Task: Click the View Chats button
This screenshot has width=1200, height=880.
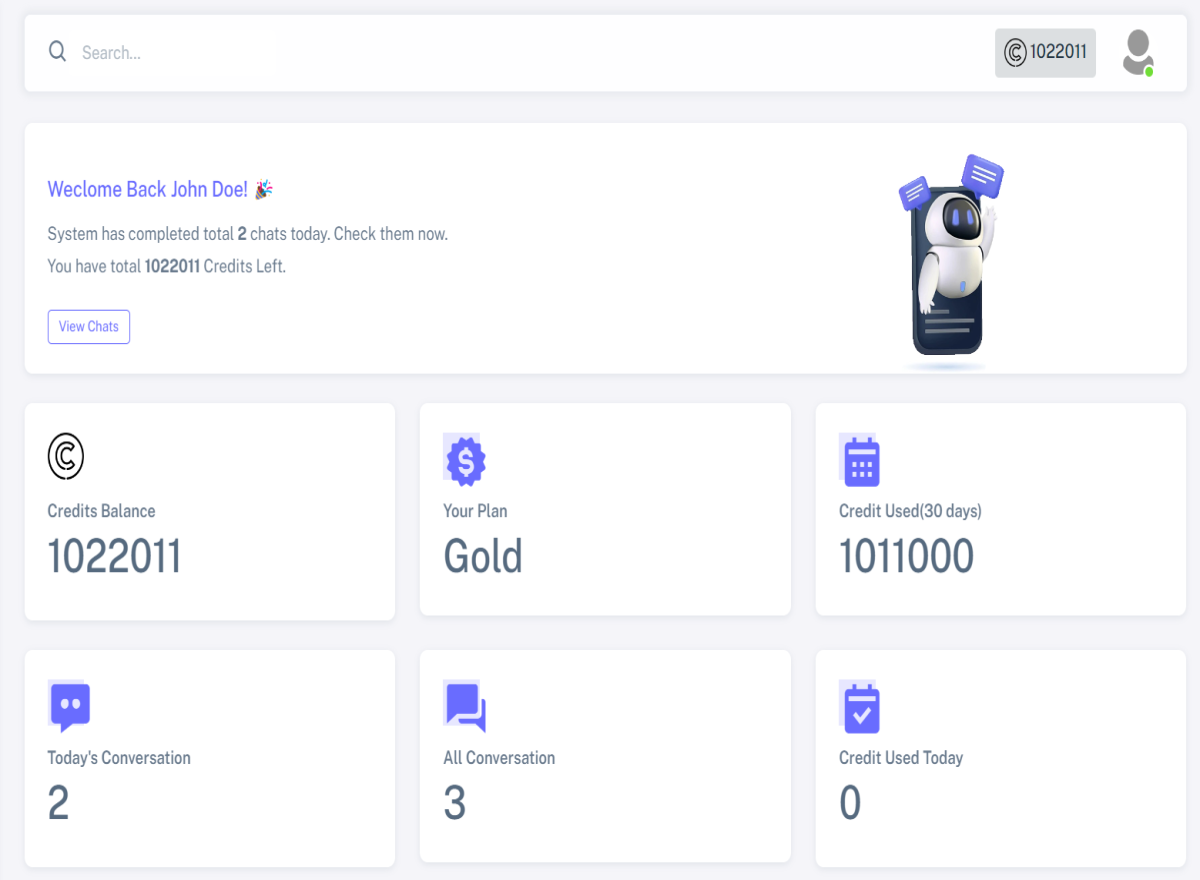Action: 89,327
